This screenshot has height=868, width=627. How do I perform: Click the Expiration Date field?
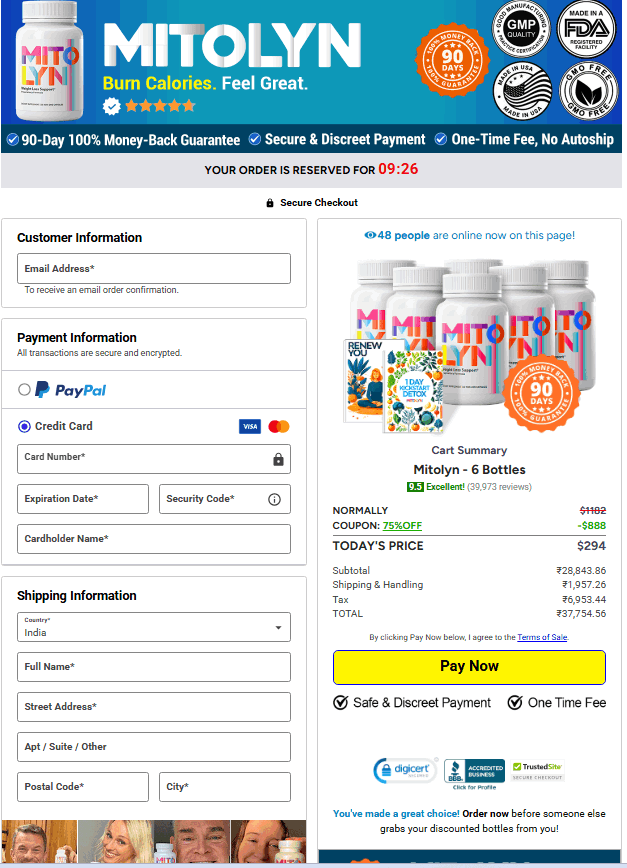pos(83,499)
